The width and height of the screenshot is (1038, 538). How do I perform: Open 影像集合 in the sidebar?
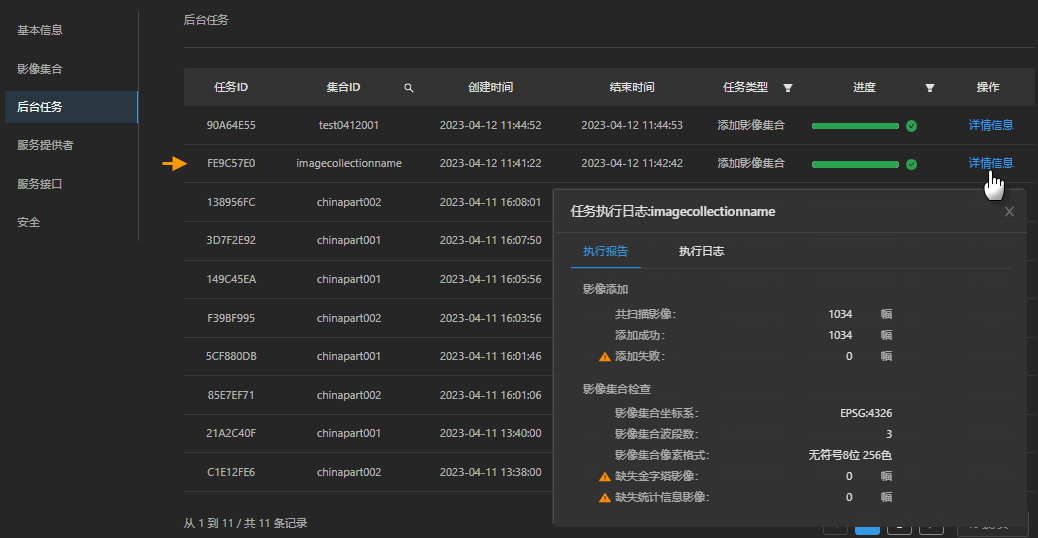coord(40,69)
